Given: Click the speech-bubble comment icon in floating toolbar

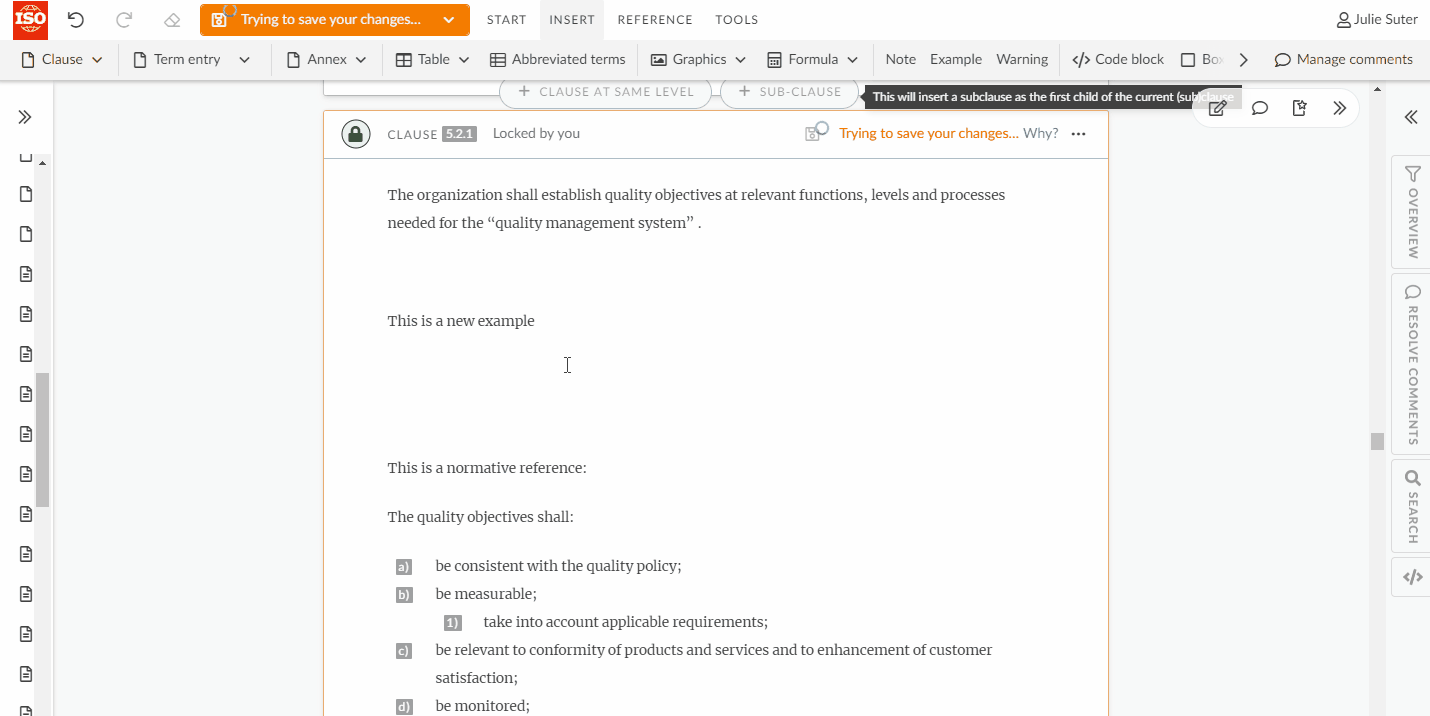Looking at the screenshot, I should [x=1260, y=108].
